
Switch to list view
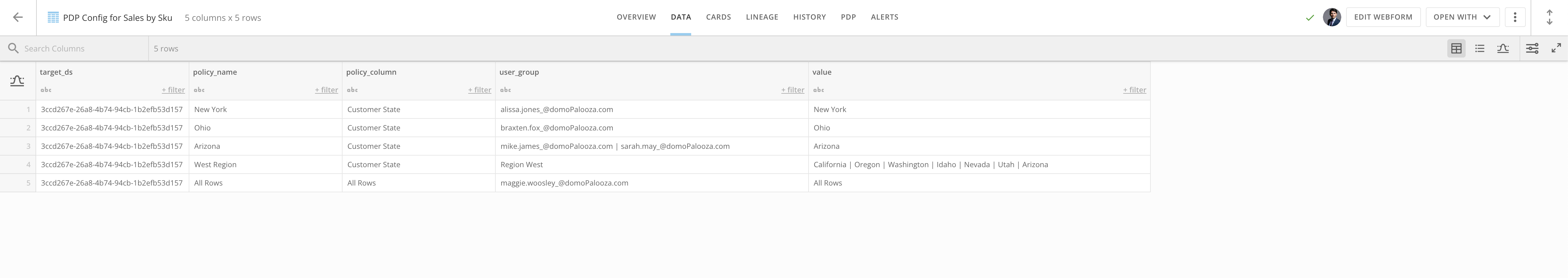pyautogui.click(x=1479, y=49)
